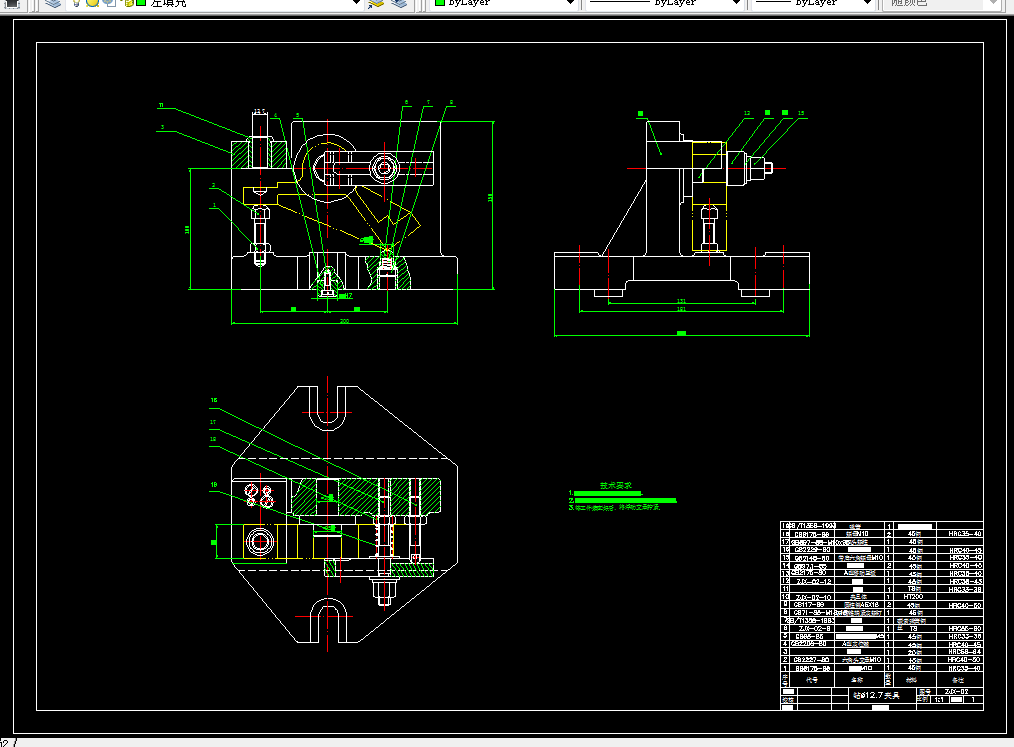Click the HT200 material cell

point(913,597)
